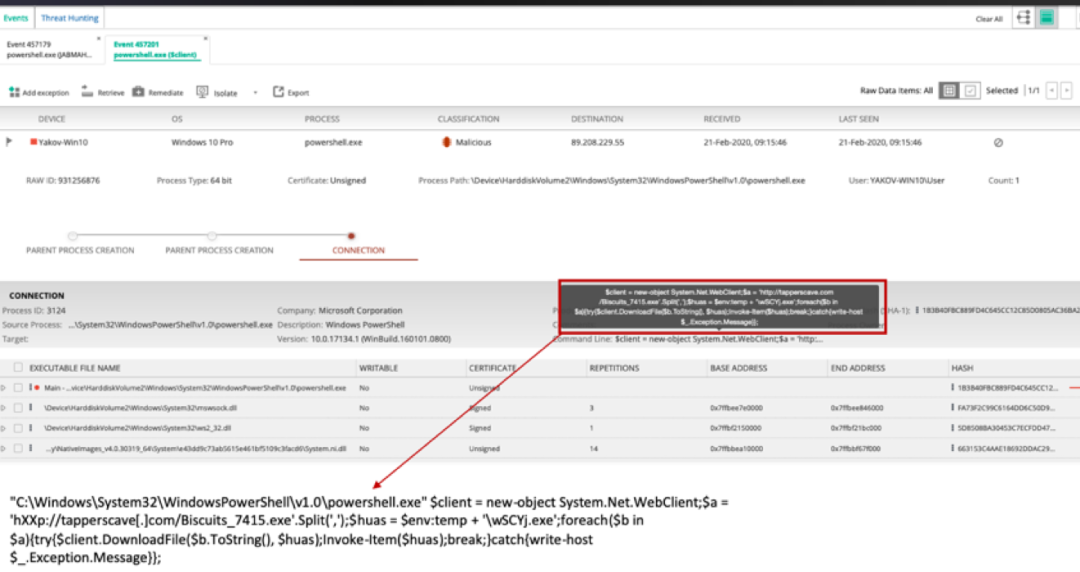This screenshot has height=572, width=1080.
Task: Close the Event 457201 tab
Action: [205, 39]
